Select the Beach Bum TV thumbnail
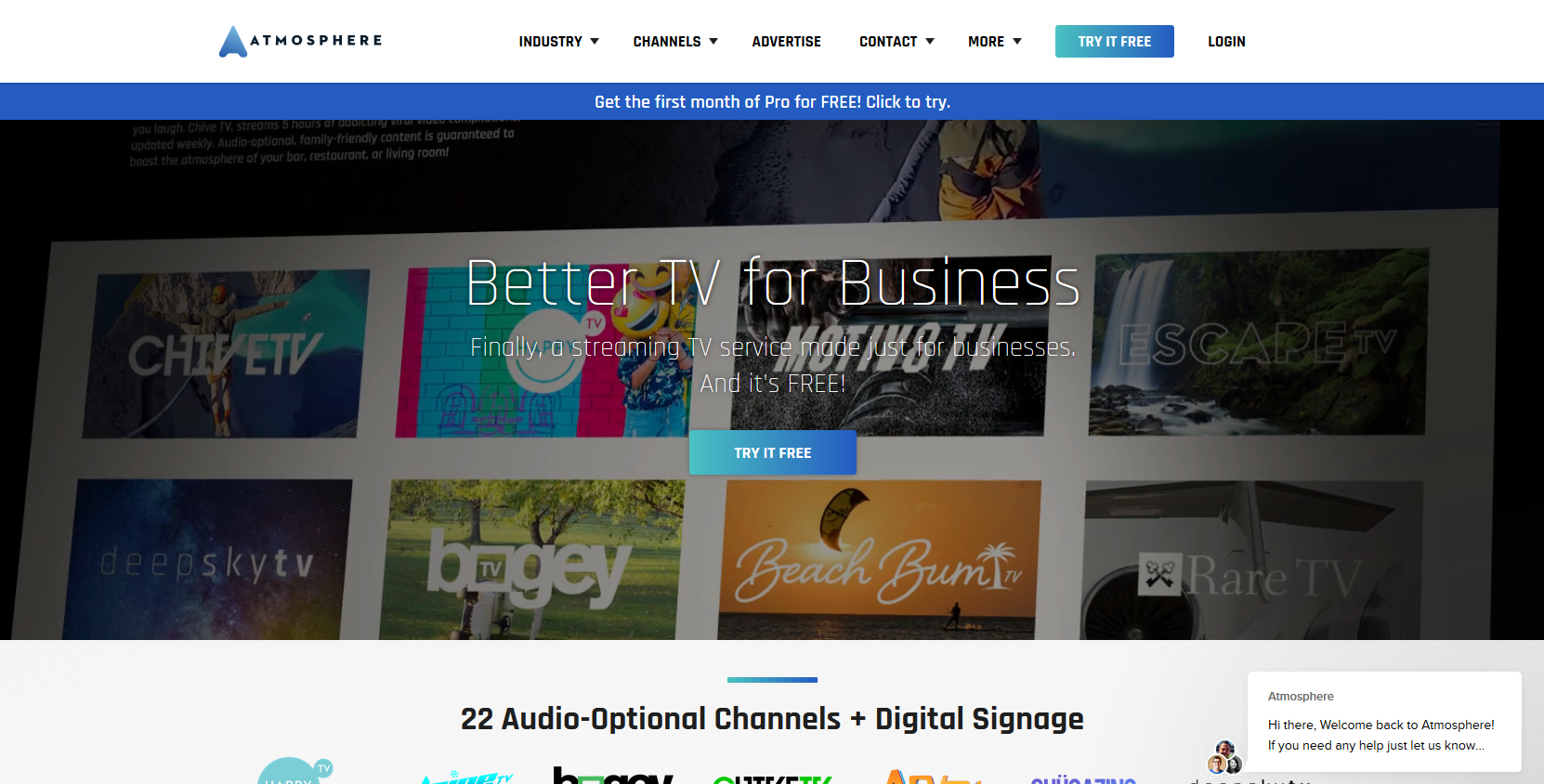The height and width of the screenshot is (784, 1544). (879, 560)
